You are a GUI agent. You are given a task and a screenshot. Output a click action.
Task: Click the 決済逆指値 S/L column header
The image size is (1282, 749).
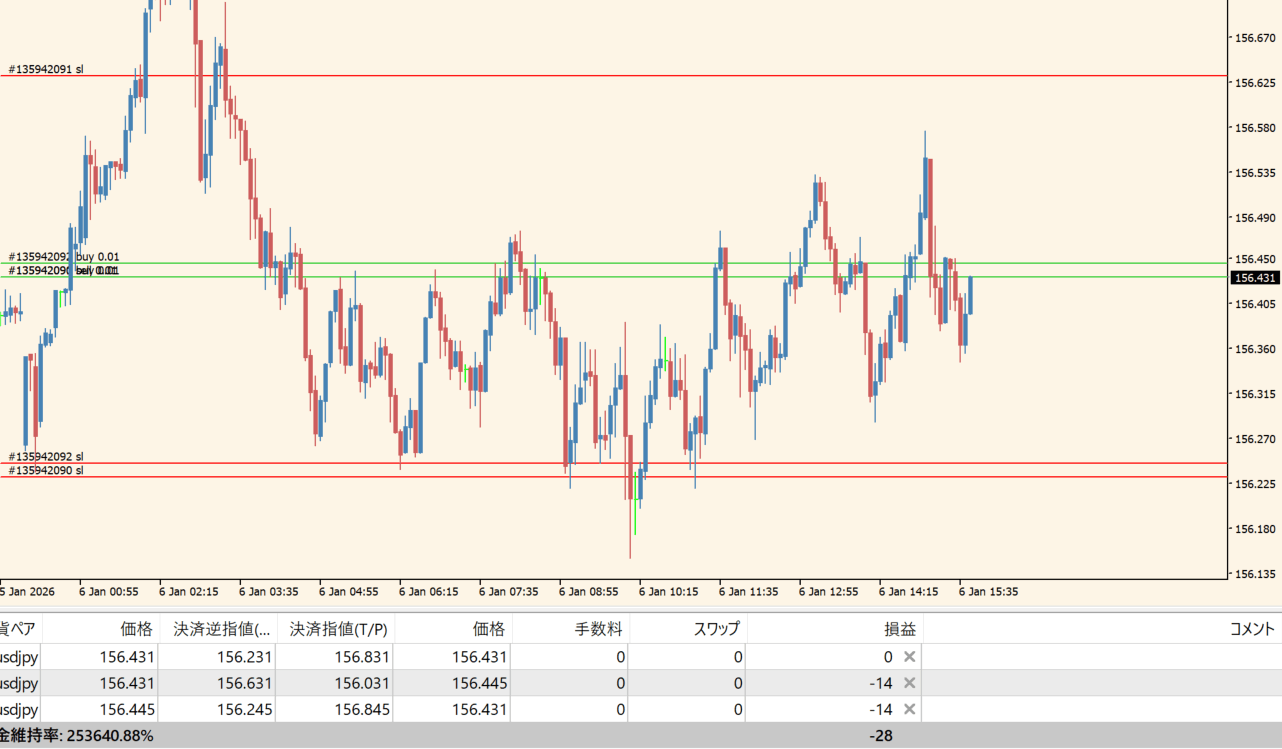point(218,629)
